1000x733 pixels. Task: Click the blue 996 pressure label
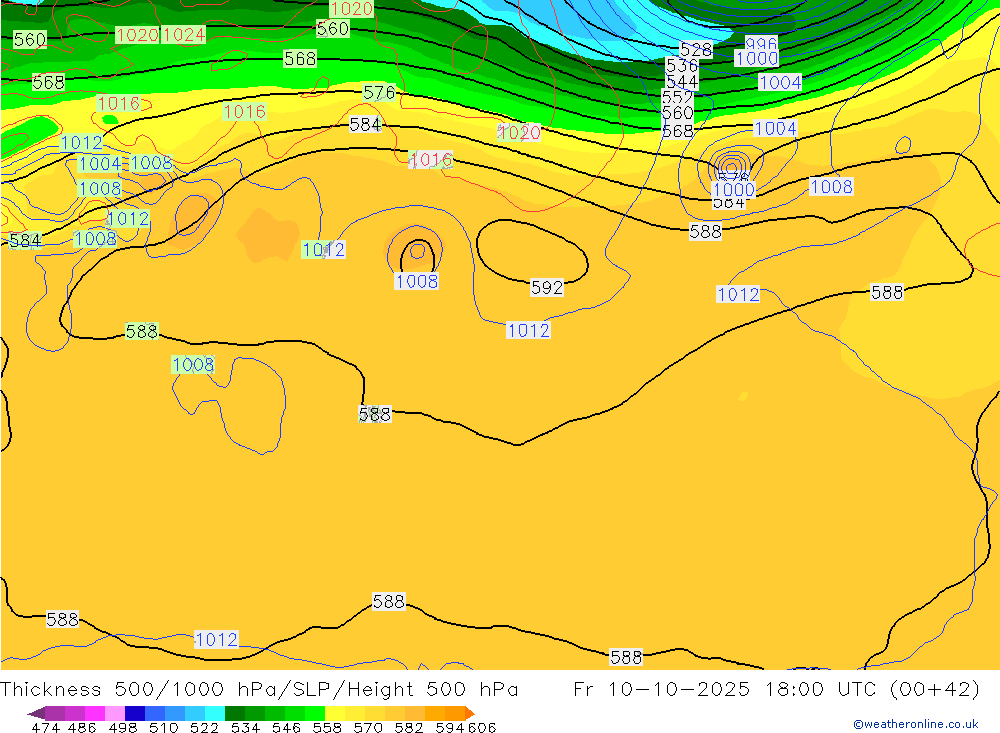(761, 43)
